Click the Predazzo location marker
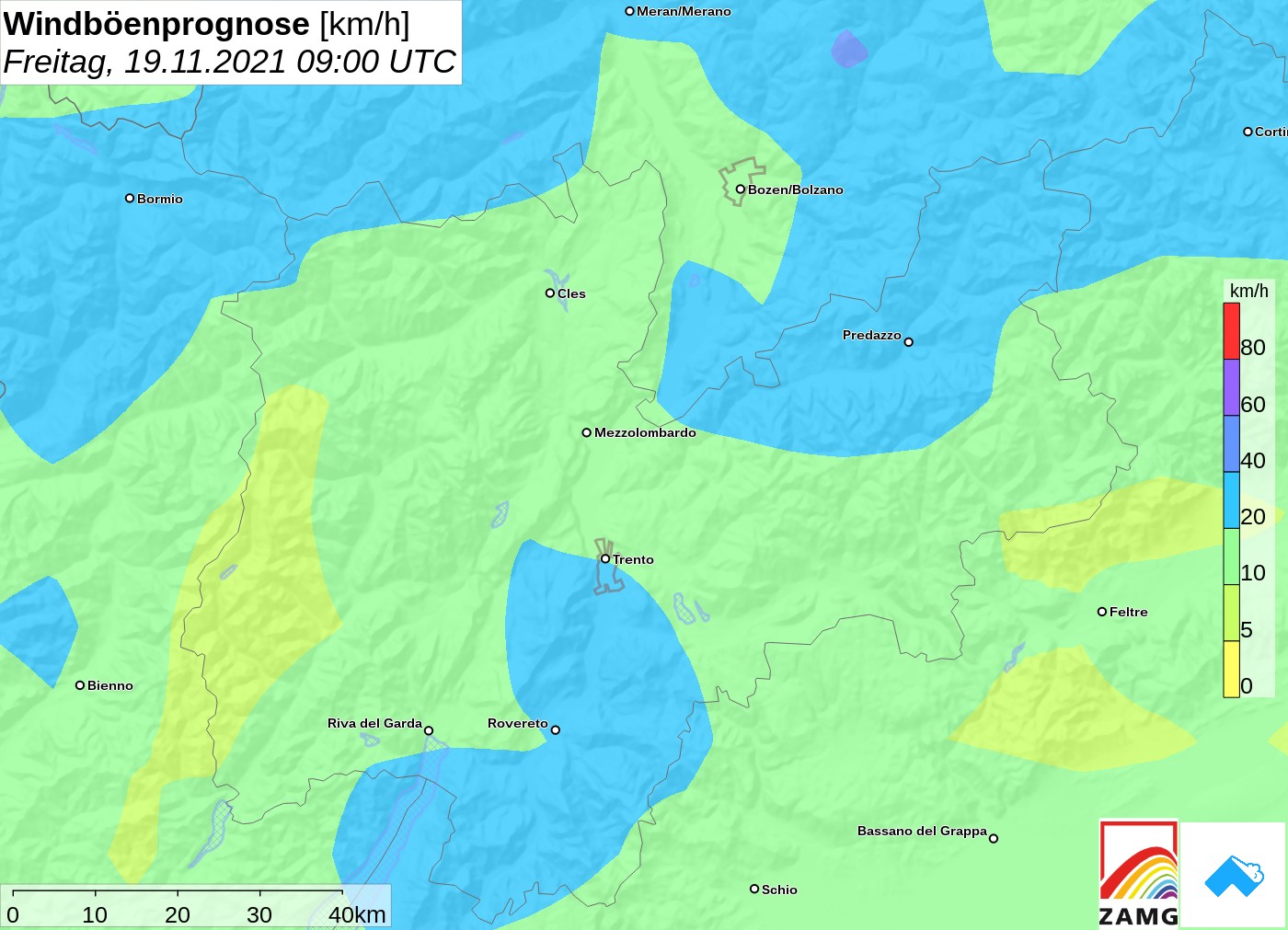Screen dimensions: 1288x930 click(x=909, y=342)
